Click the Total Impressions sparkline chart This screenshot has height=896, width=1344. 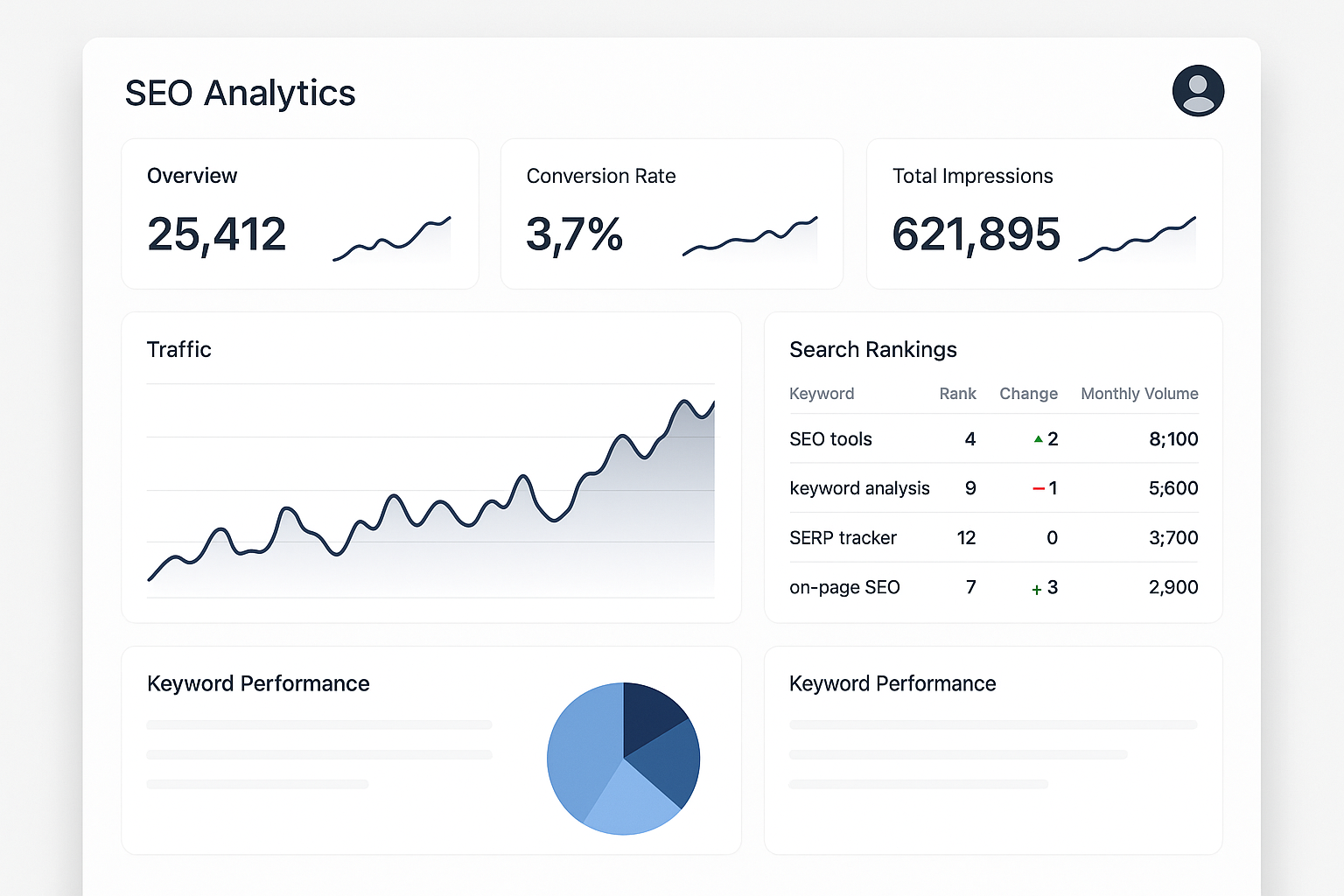tap(1137, 238)
